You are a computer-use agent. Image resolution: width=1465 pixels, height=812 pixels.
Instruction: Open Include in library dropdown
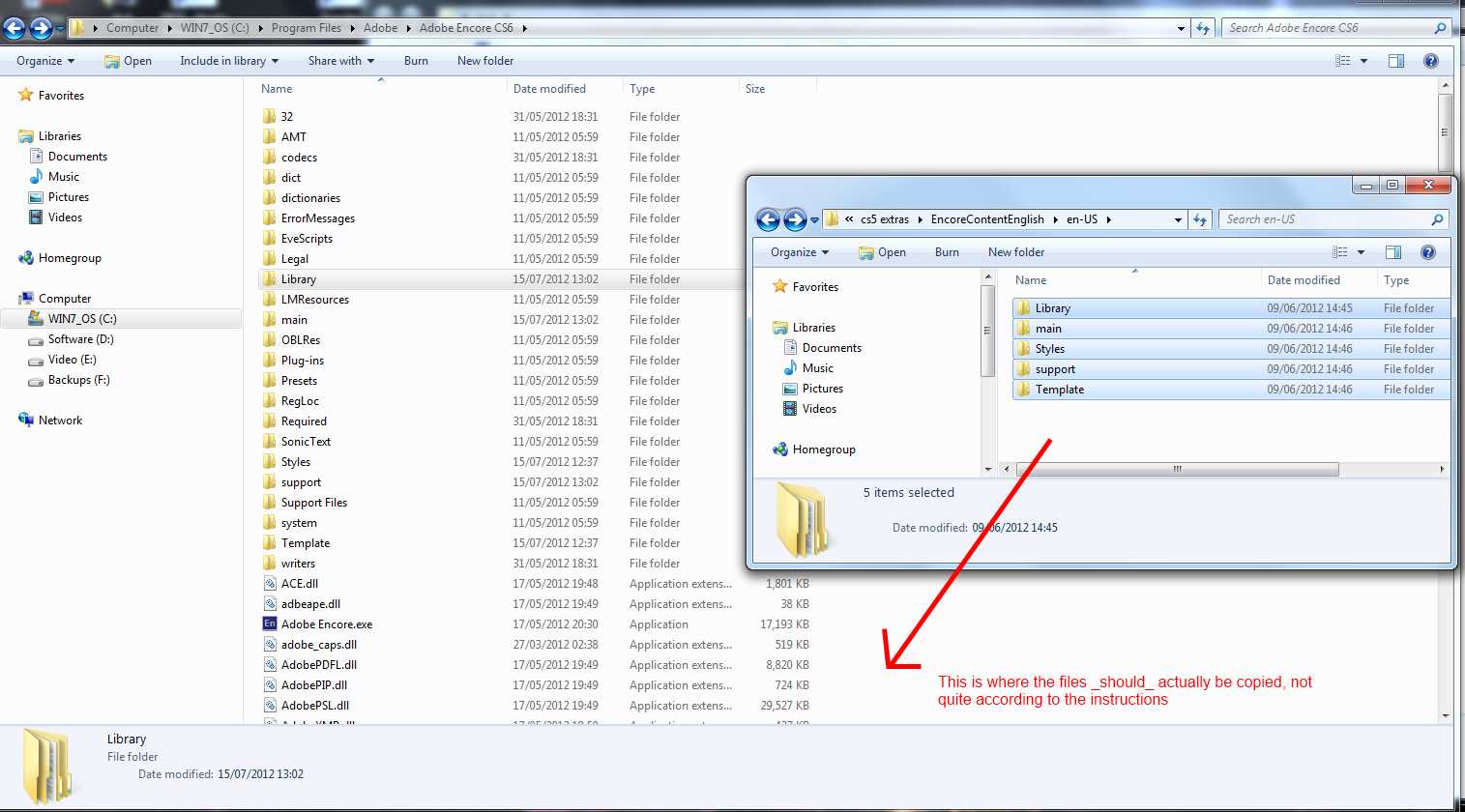pos(229,61)
